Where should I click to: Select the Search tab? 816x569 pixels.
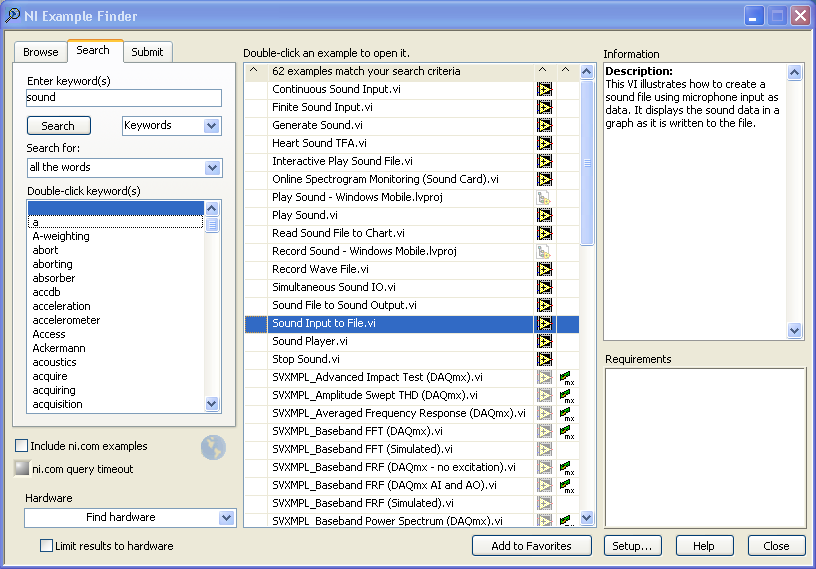93,50
